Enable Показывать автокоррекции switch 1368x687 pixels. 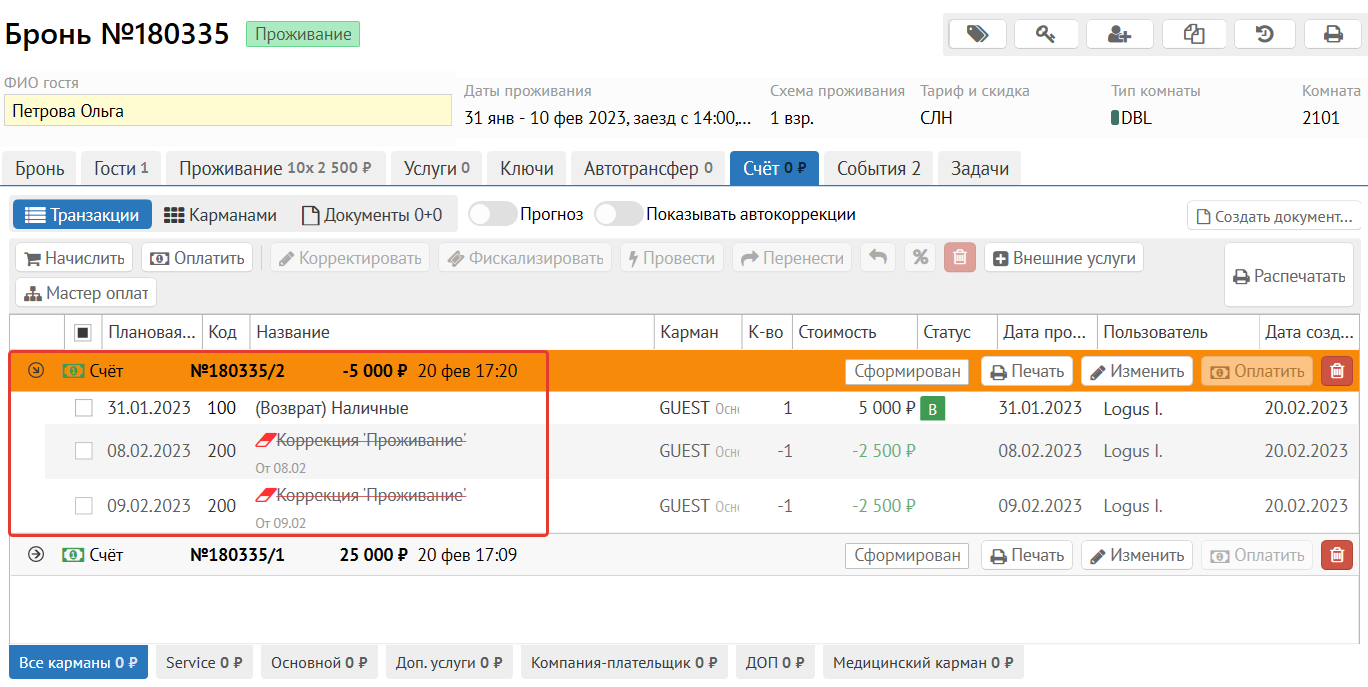[618, 215]
